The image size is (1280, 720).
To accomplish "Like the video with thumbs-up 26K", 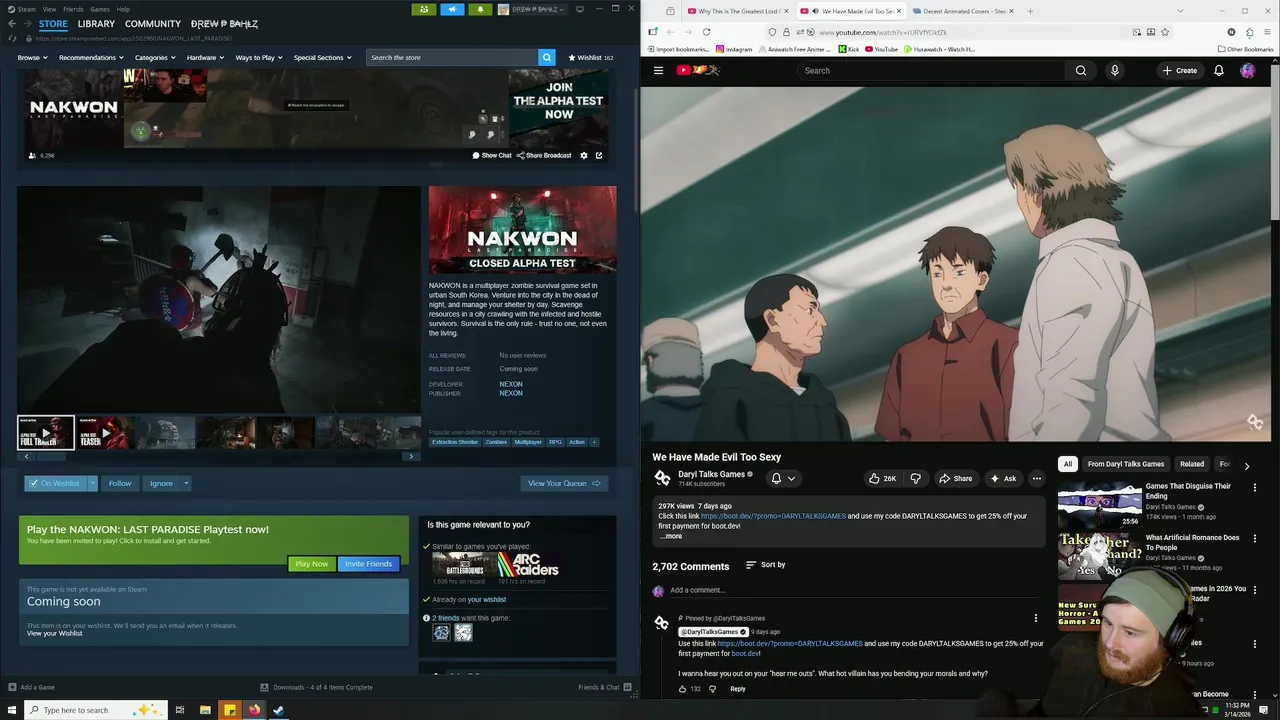I will click(x=882, y=478).
